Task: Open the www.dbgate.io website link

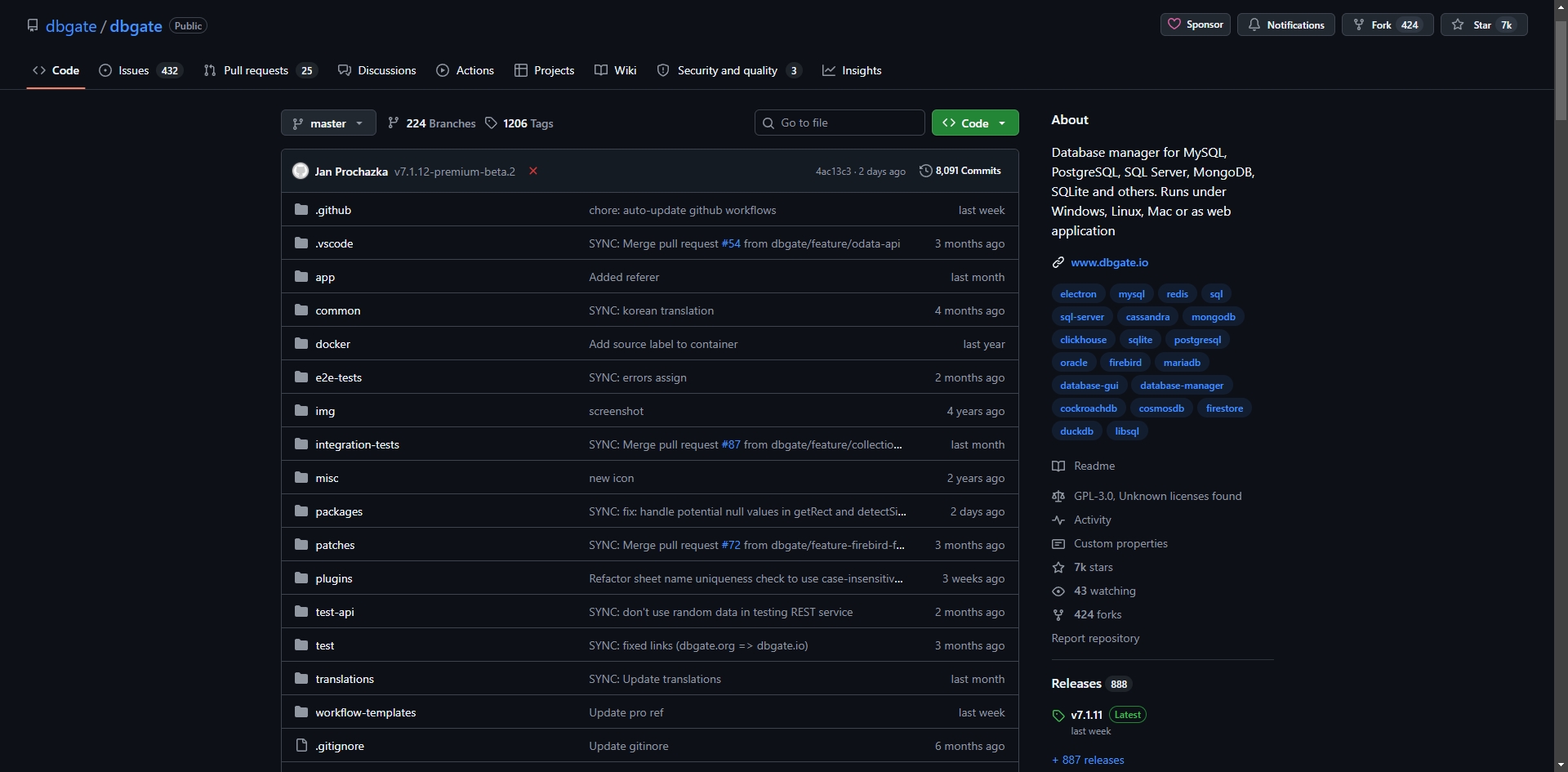Action: (x=1109, y=262)
